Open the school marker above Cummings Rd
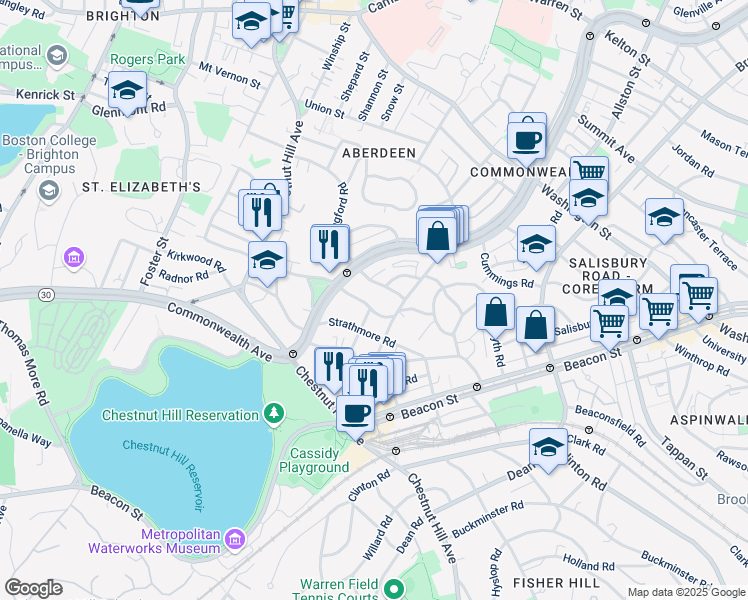 (537, 246)
